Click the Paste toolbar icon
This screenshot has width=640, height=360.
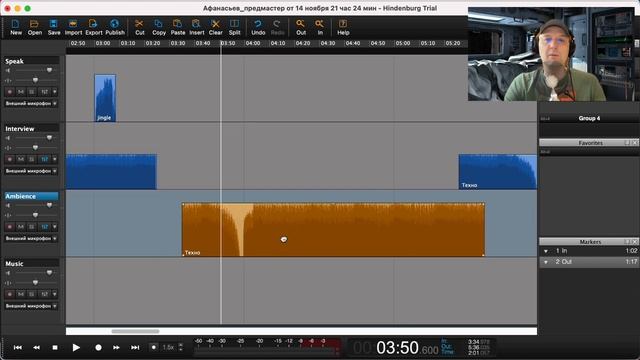178,27
